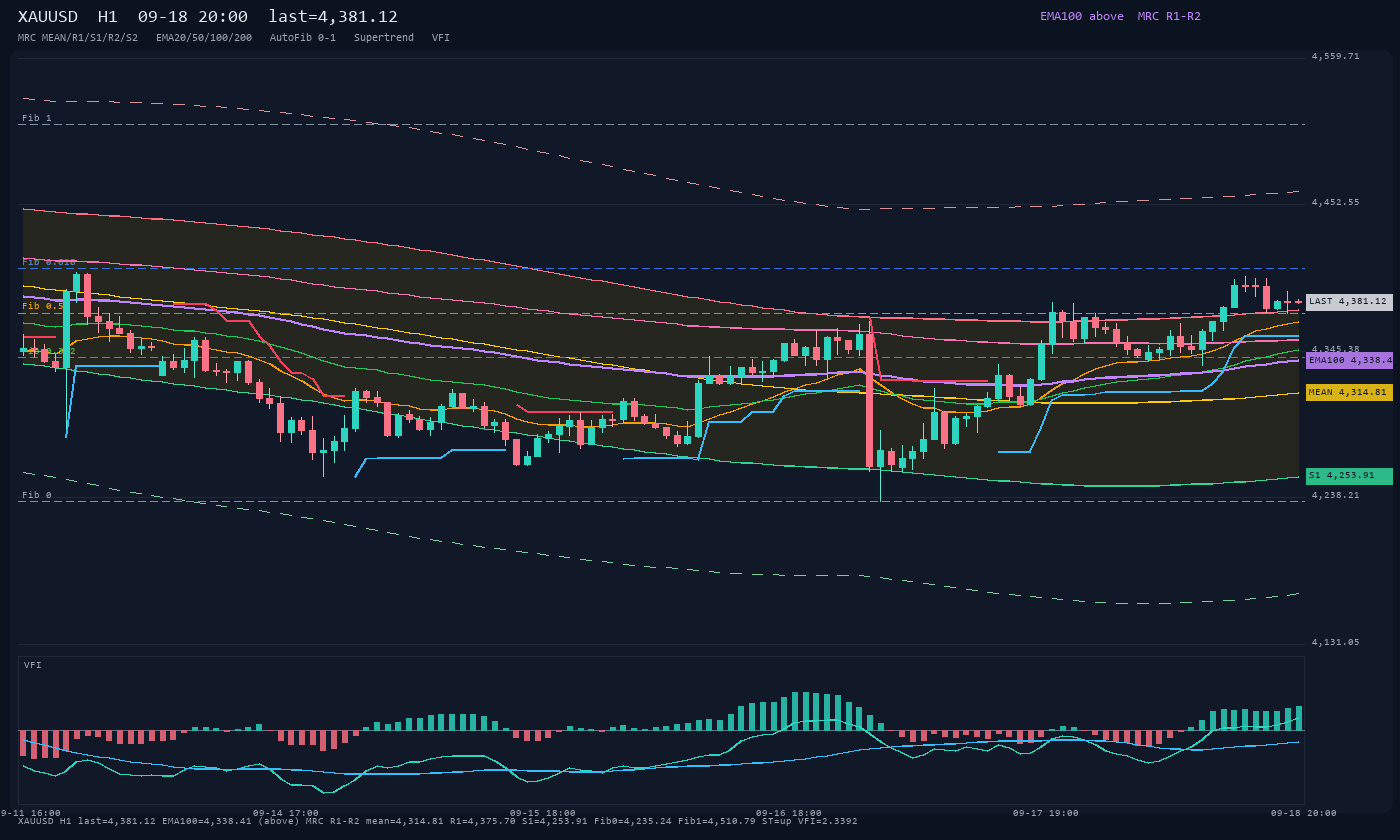Click the LAST 4,381.12 price tag
1400x840 pixels.
click(1349, 302)
